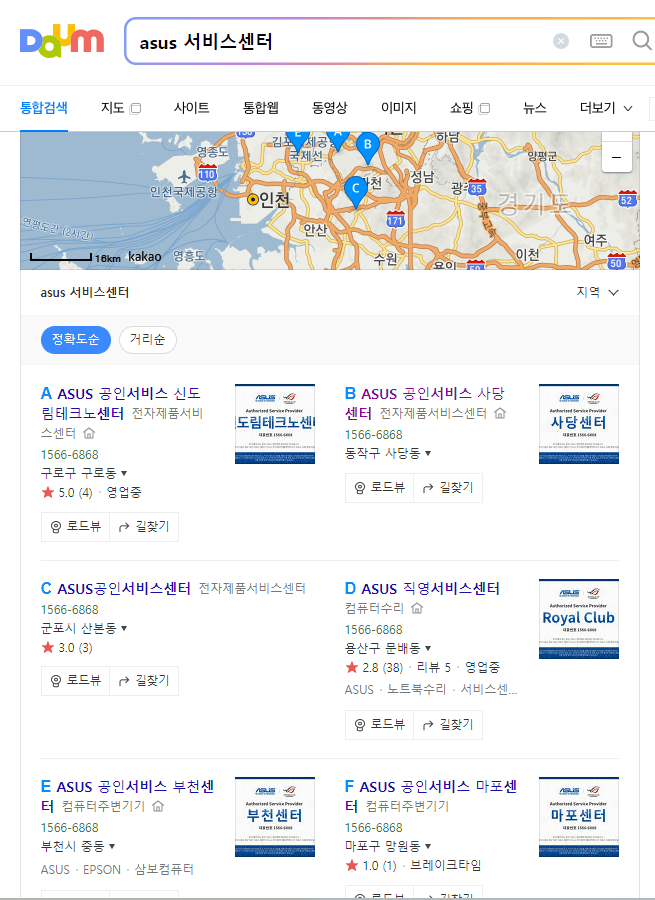This screenshot has height=900, width=655.
Task: Clear the search field text
Action: (561, 41)
